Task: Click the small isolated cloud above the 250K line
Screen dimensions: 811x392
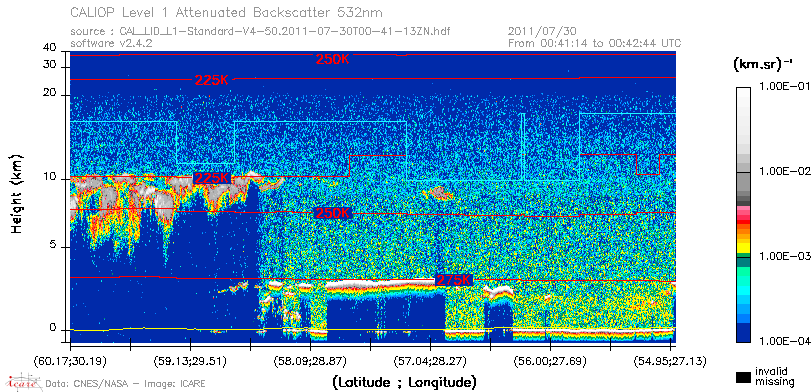Action: (x=438, y=194)
